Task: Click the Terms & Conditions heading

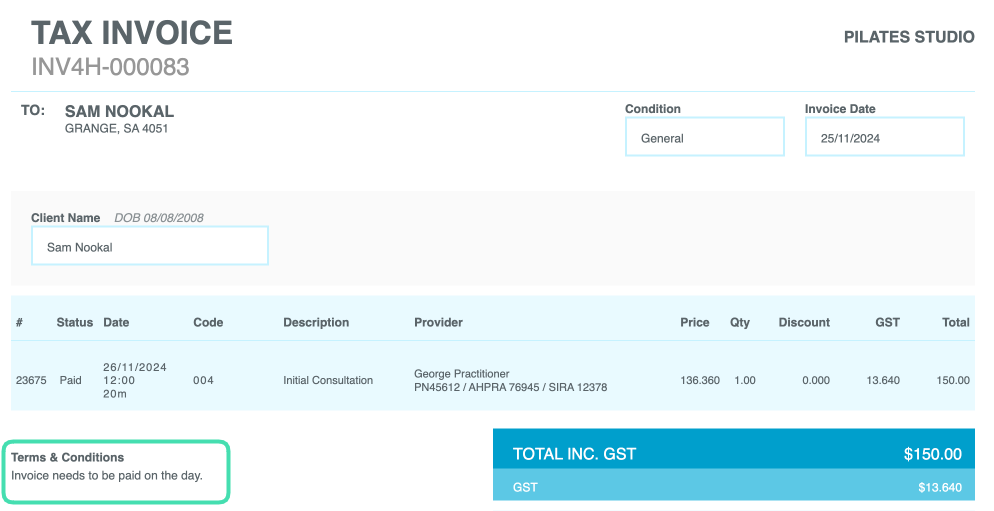Action: [x=67, y=457]
